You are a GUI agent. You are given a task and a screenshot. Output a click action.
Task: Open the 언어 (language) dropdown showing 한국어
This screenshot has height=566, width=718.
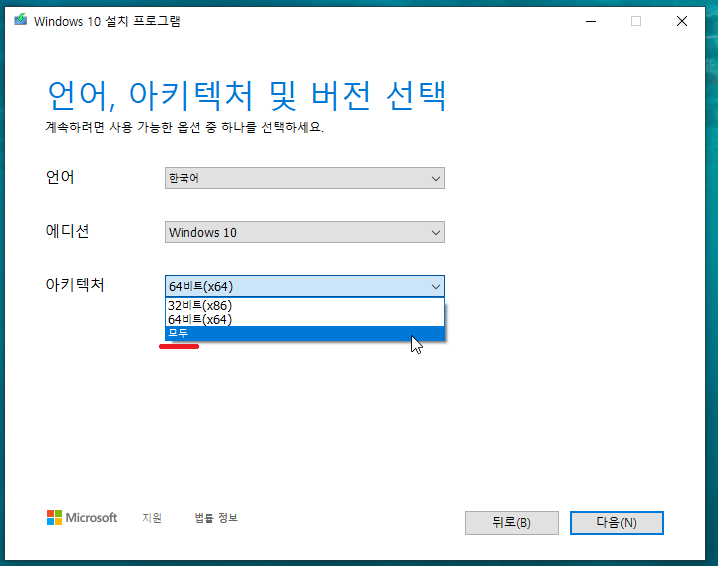click(x=305, y=178)
